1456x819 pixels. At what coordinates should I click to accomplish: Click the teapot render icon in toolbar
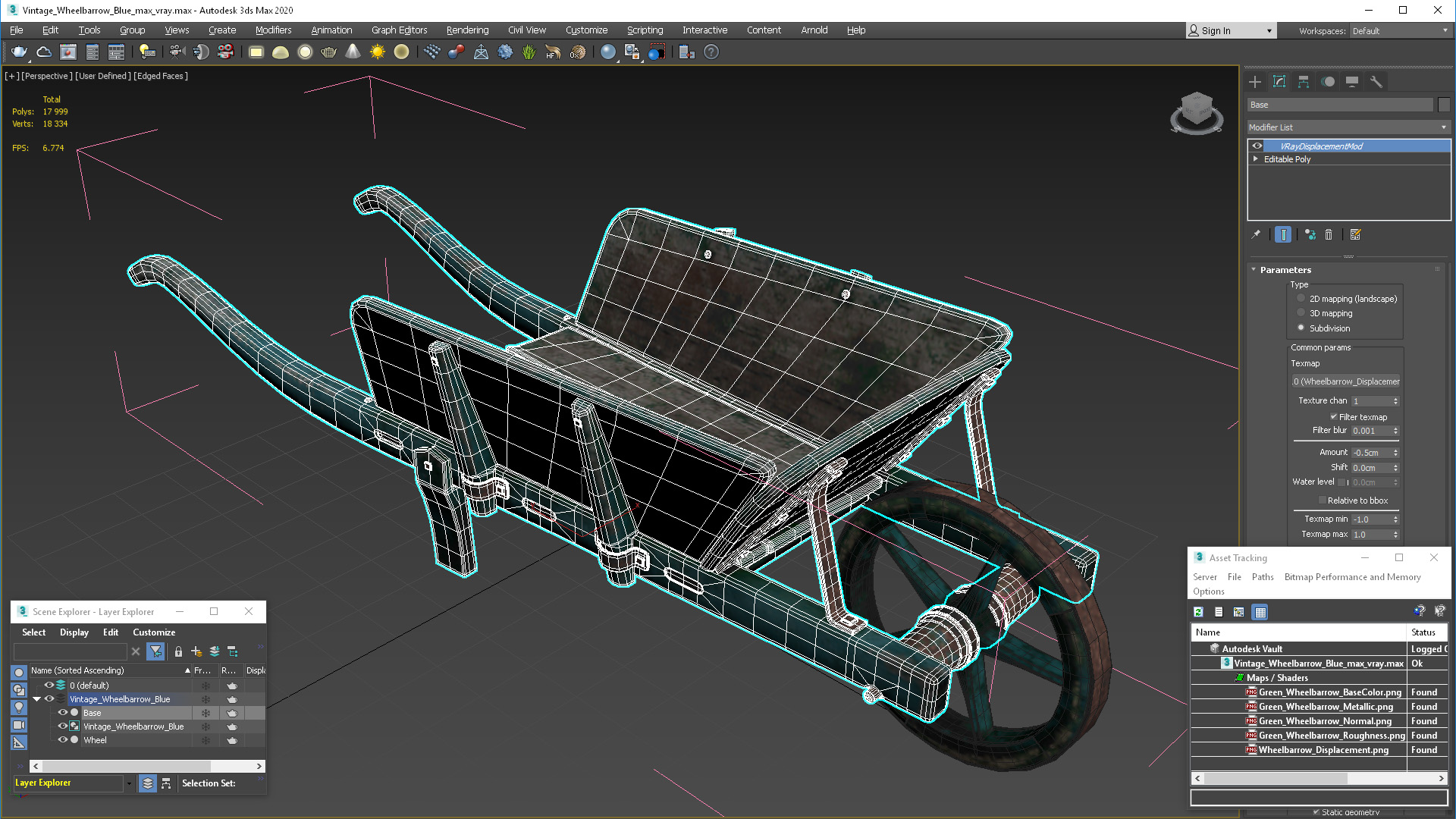(x=19, y=52)
